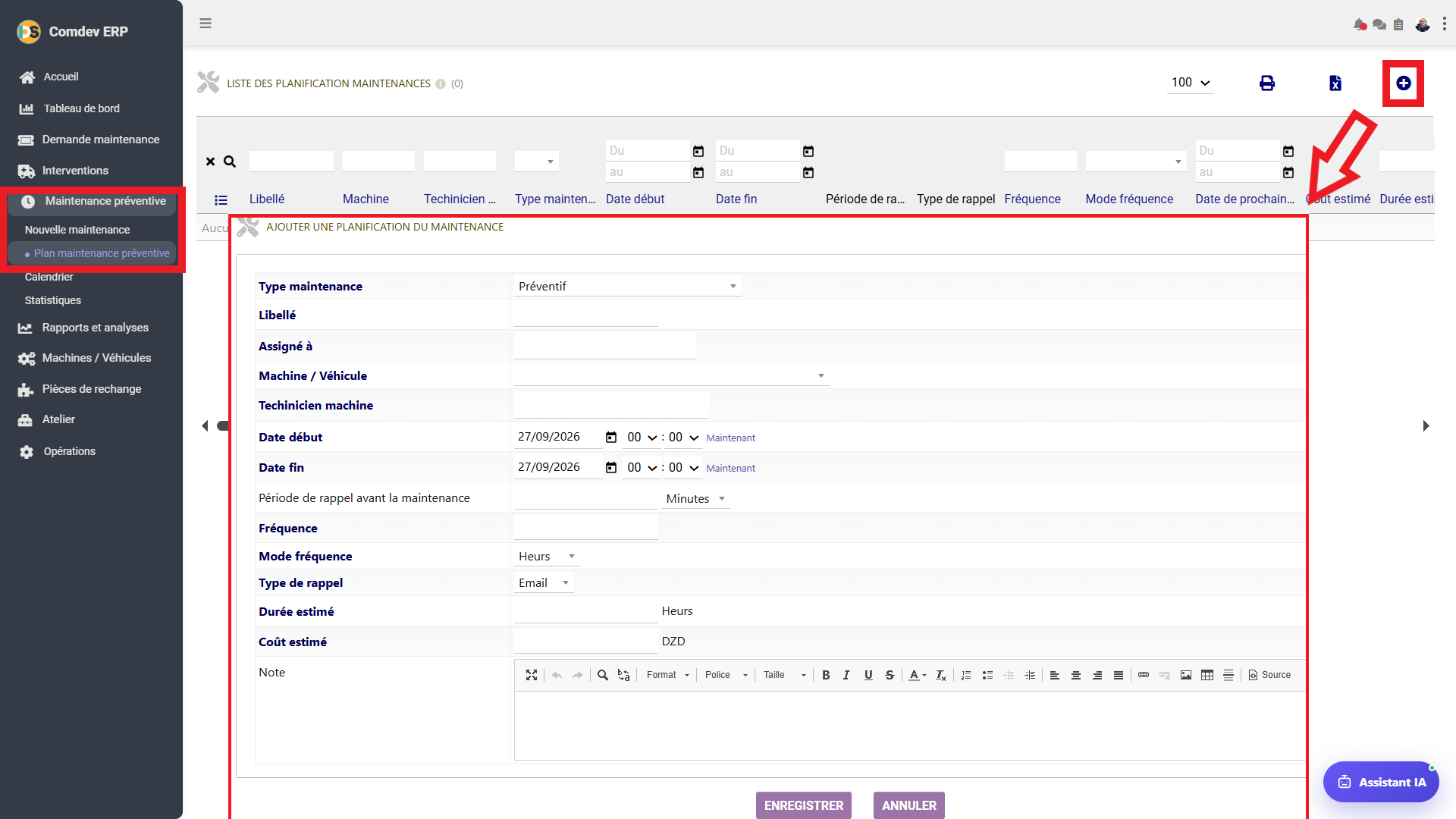Screen dimensions: 1456x819
Task: Open Date début calendar picker in form
Action: coord(611,438)
